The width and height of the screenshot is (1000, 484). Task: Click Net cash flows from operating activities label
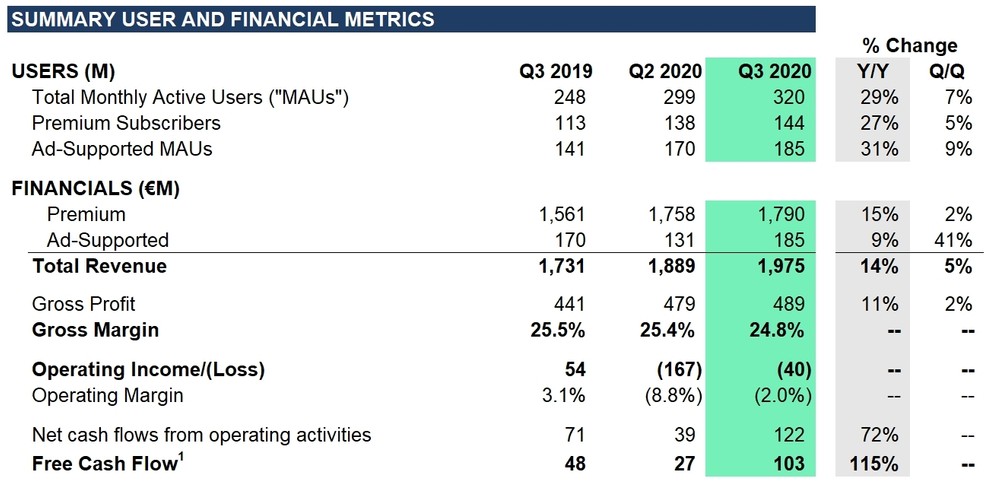tap(201, 435)
